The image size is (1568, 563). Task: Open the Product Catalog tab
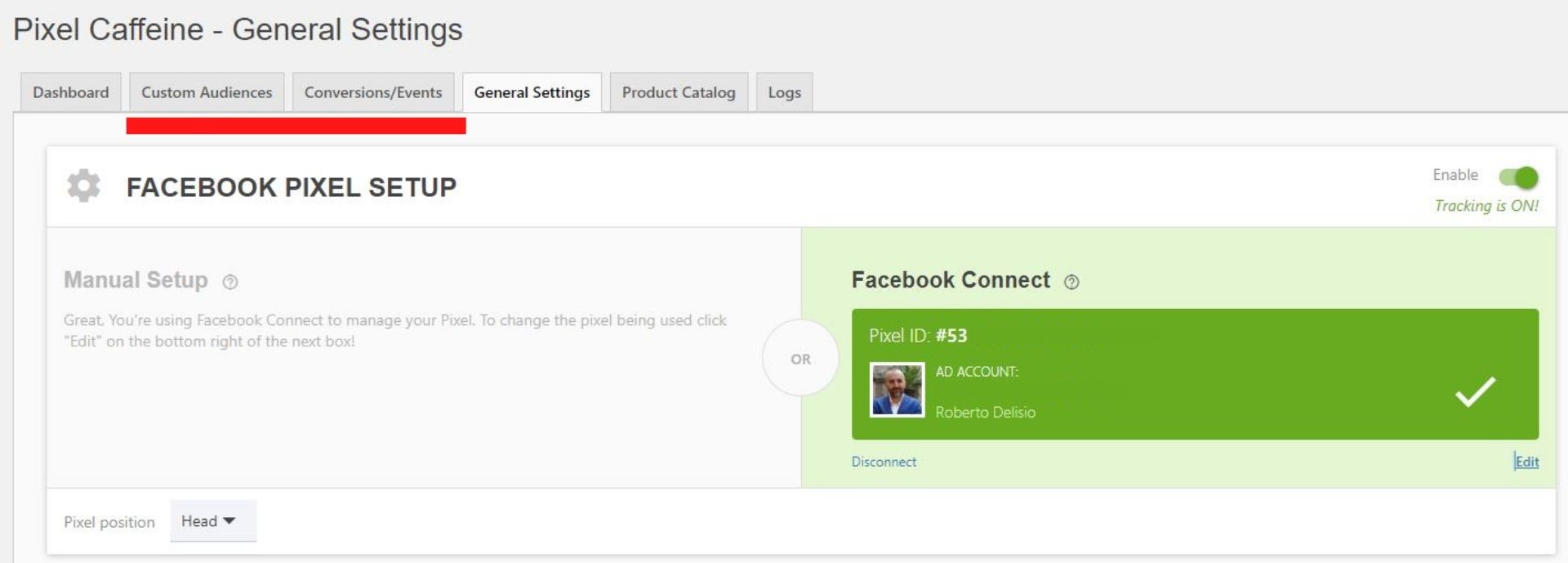point(679,92)
